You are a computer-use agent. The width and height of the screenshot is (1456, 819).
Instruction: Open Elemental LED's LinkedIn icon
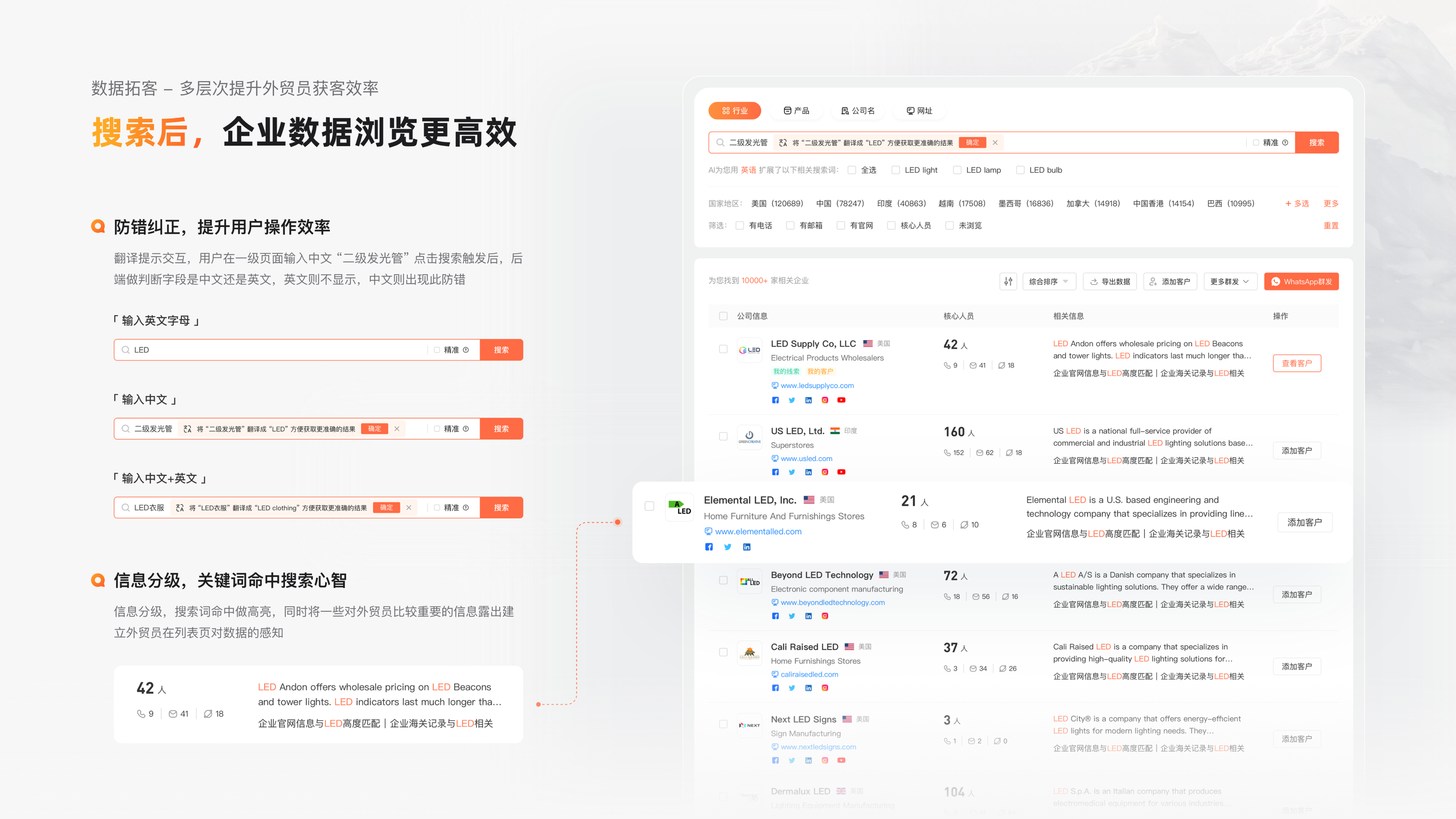click(x=747, y=547)
